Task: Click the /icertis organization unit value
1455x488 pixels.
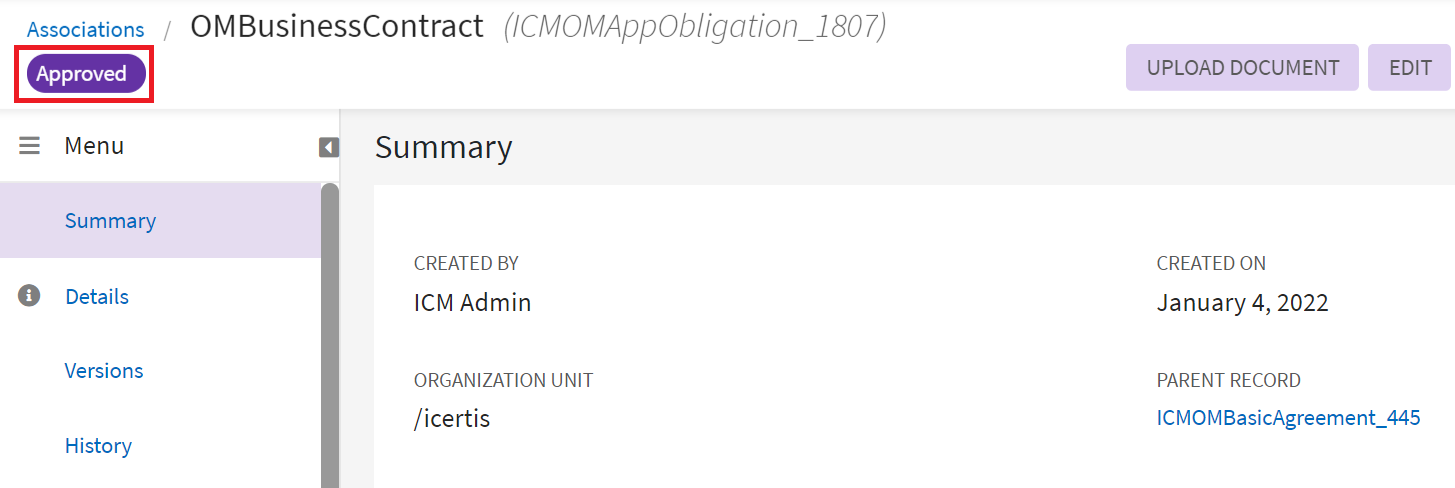Action: pos(452,418)
